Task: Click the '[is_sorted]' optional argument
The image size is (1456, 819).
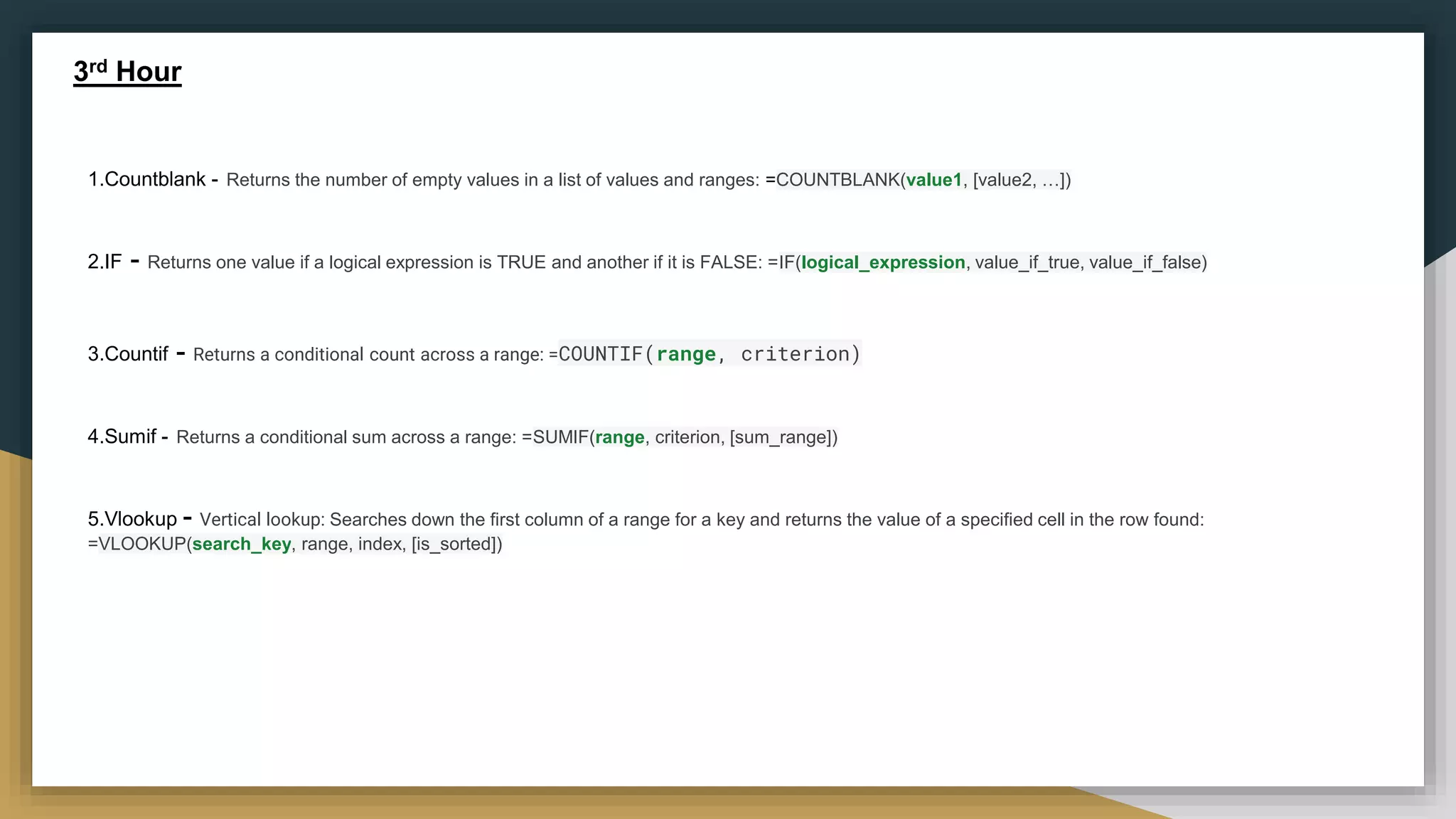Action: pos(454,544)
